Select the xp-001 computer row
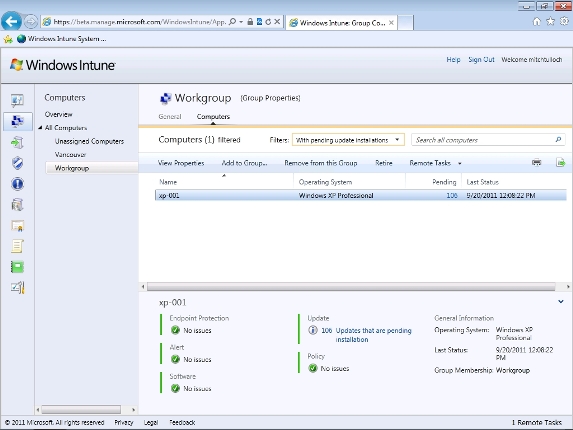Viewport: 573px width, 430px height. [x=361, y=195]
